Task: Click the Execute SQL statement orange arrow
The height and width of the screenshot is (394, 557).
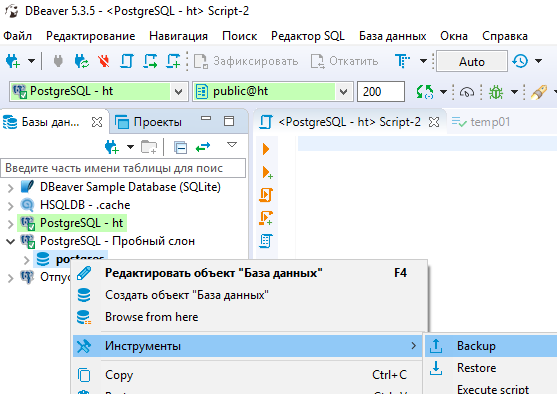Action: (x=266, y=149)
